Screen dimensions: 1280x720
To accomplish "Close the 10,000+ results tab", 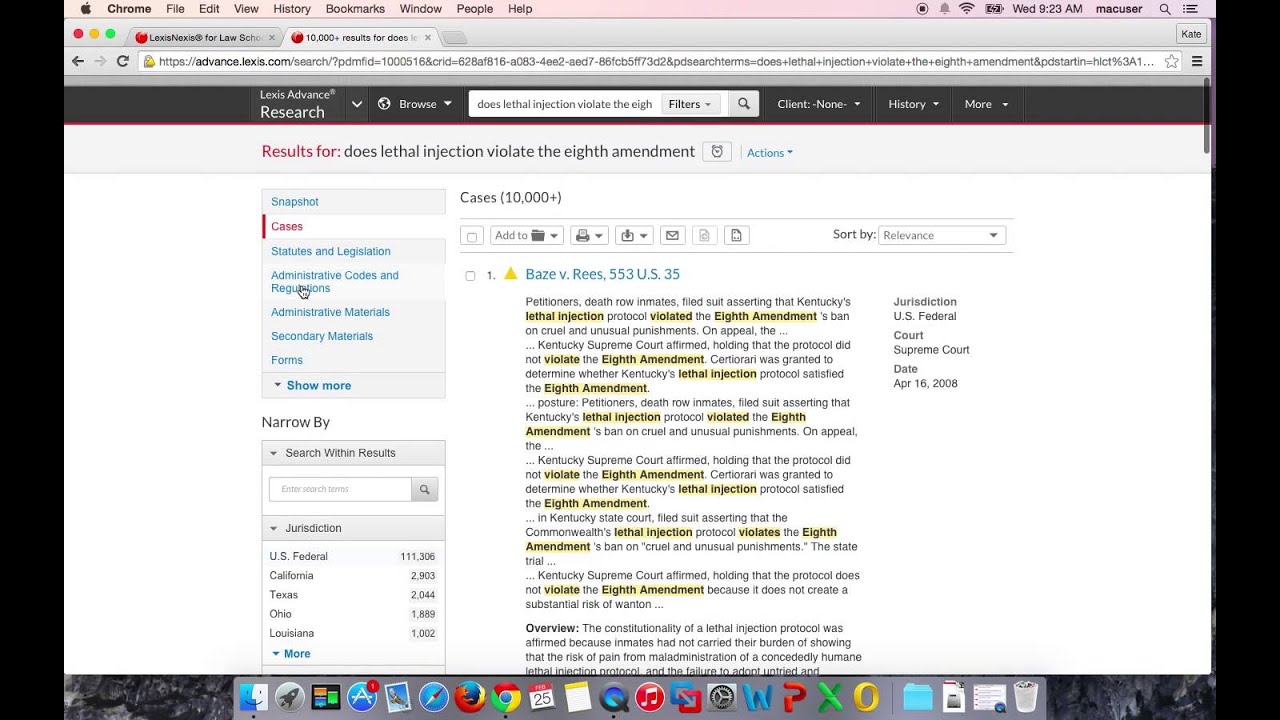I will (428, 37).
